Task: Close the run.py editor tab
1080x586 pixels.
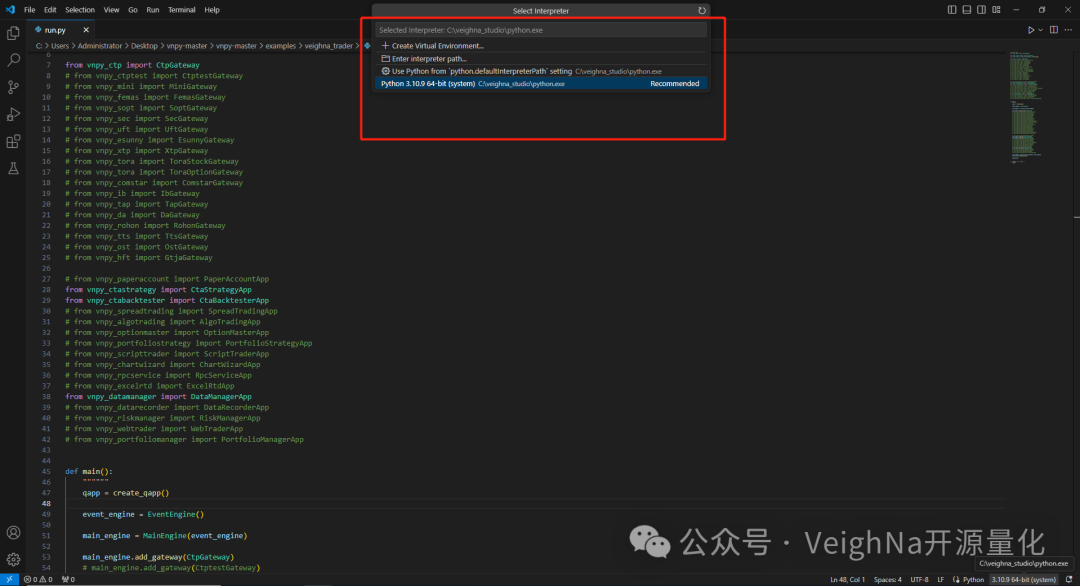Action: 86,30
